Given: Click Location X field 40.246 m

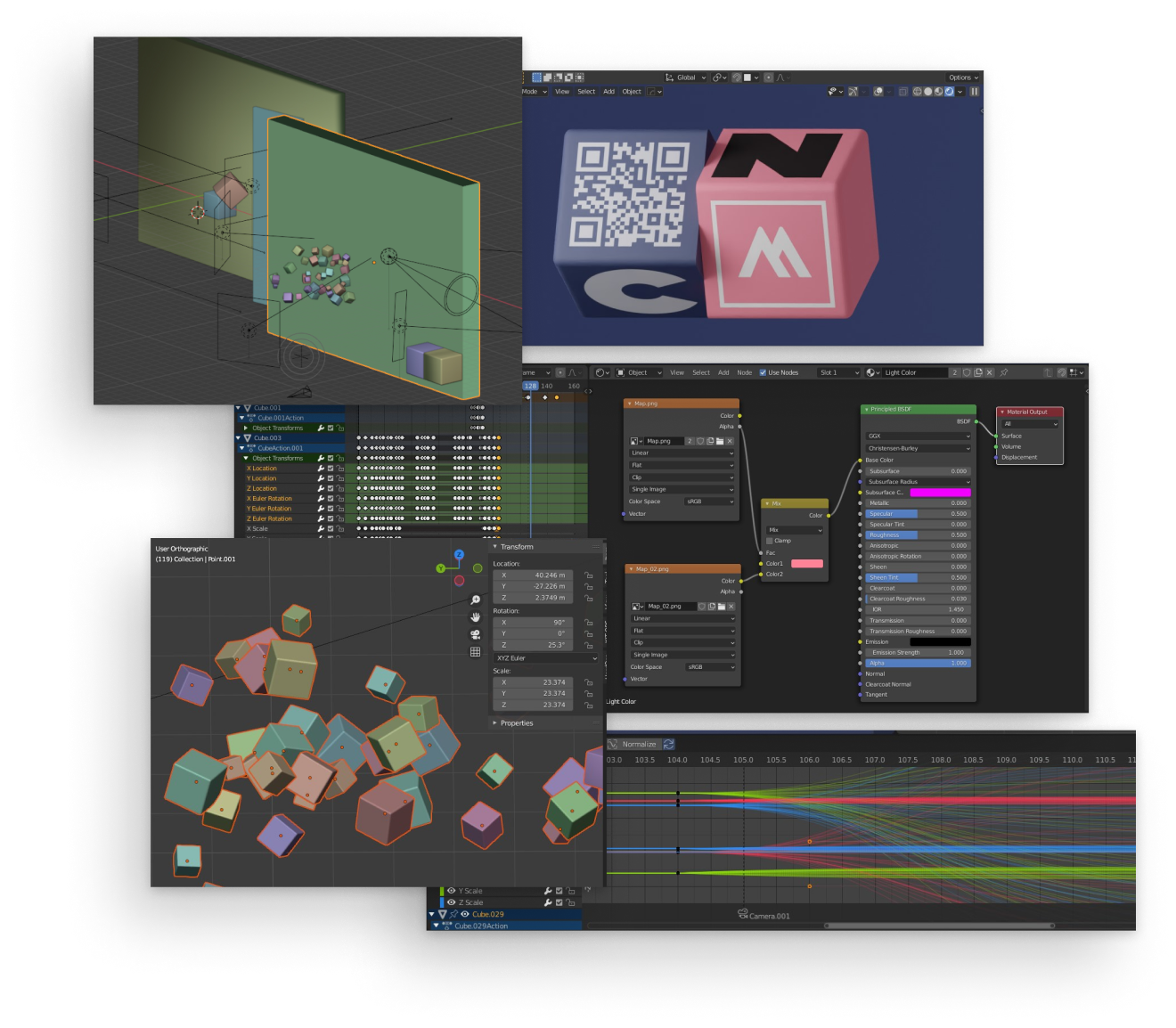Looking at the screenshot, I should click(x=533, y=575).
